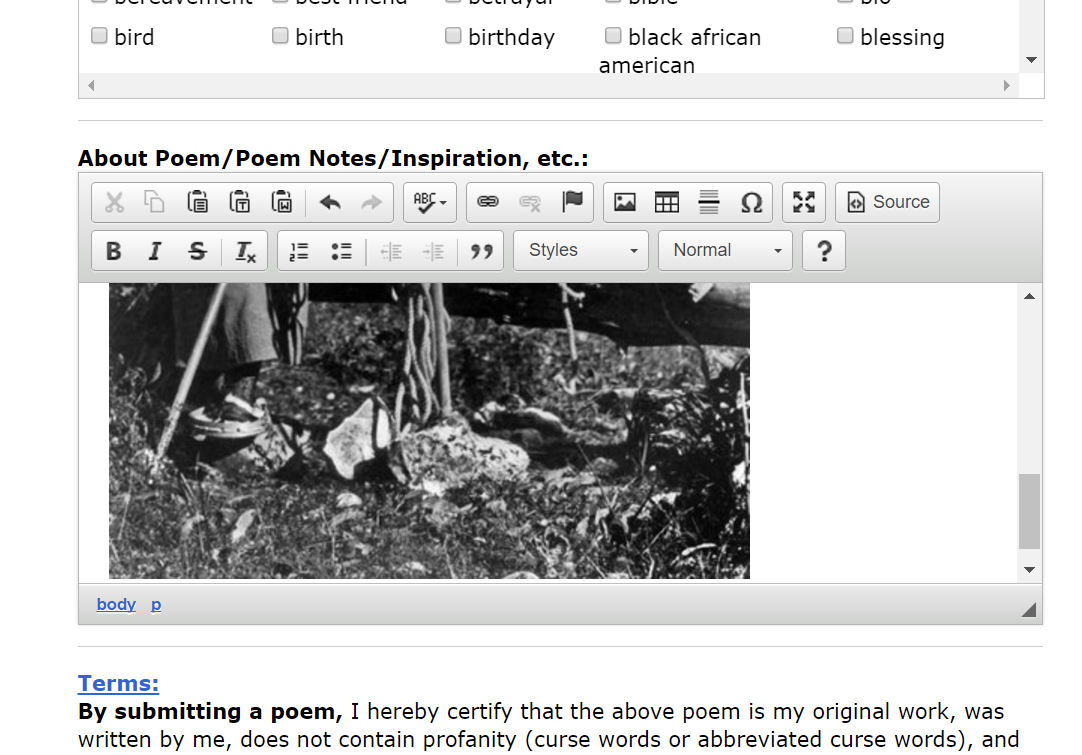Insert bulleted list
Screen dimensions: 1082x755
coord(341,251)
